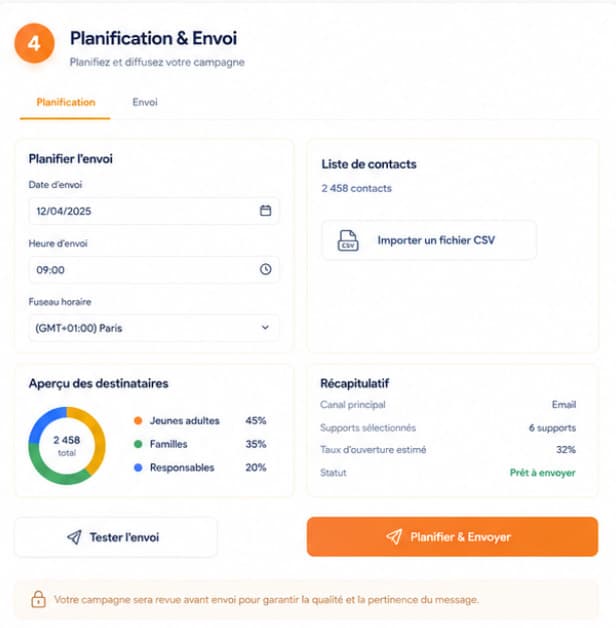The width and height of the screenshot is (616, 628).
Task: Click the clock icon in time field
Action: tap(266, 269)
